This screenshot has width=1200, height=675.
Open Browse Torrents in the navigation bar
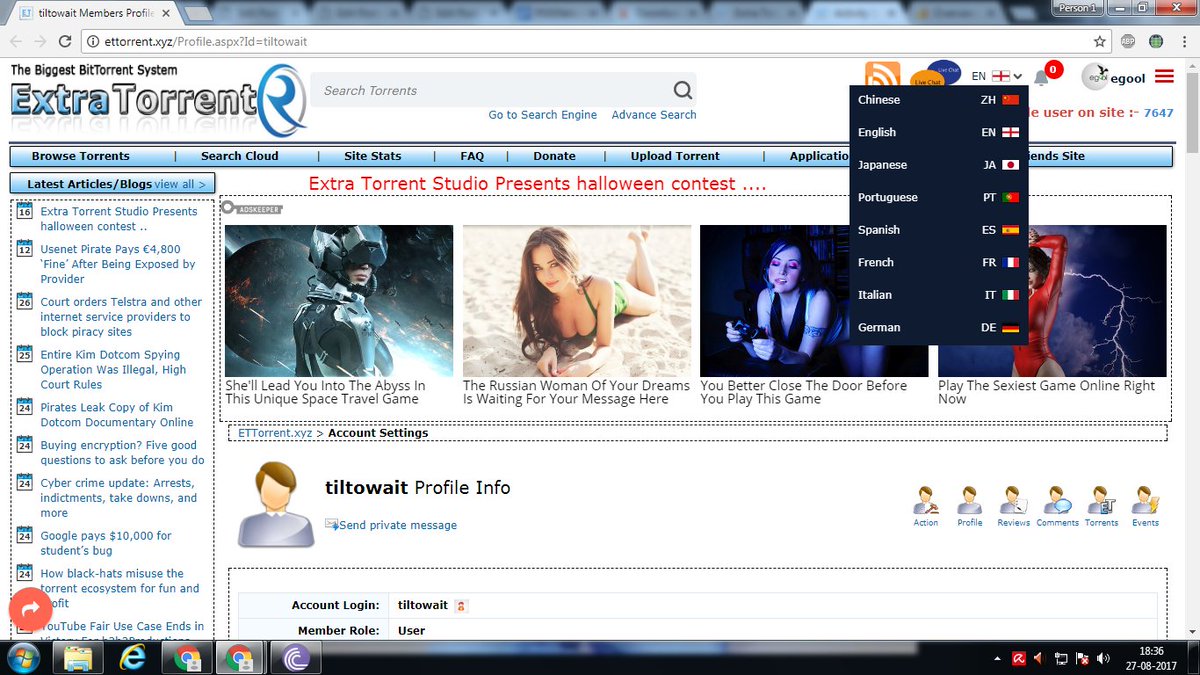coord(81,156)
